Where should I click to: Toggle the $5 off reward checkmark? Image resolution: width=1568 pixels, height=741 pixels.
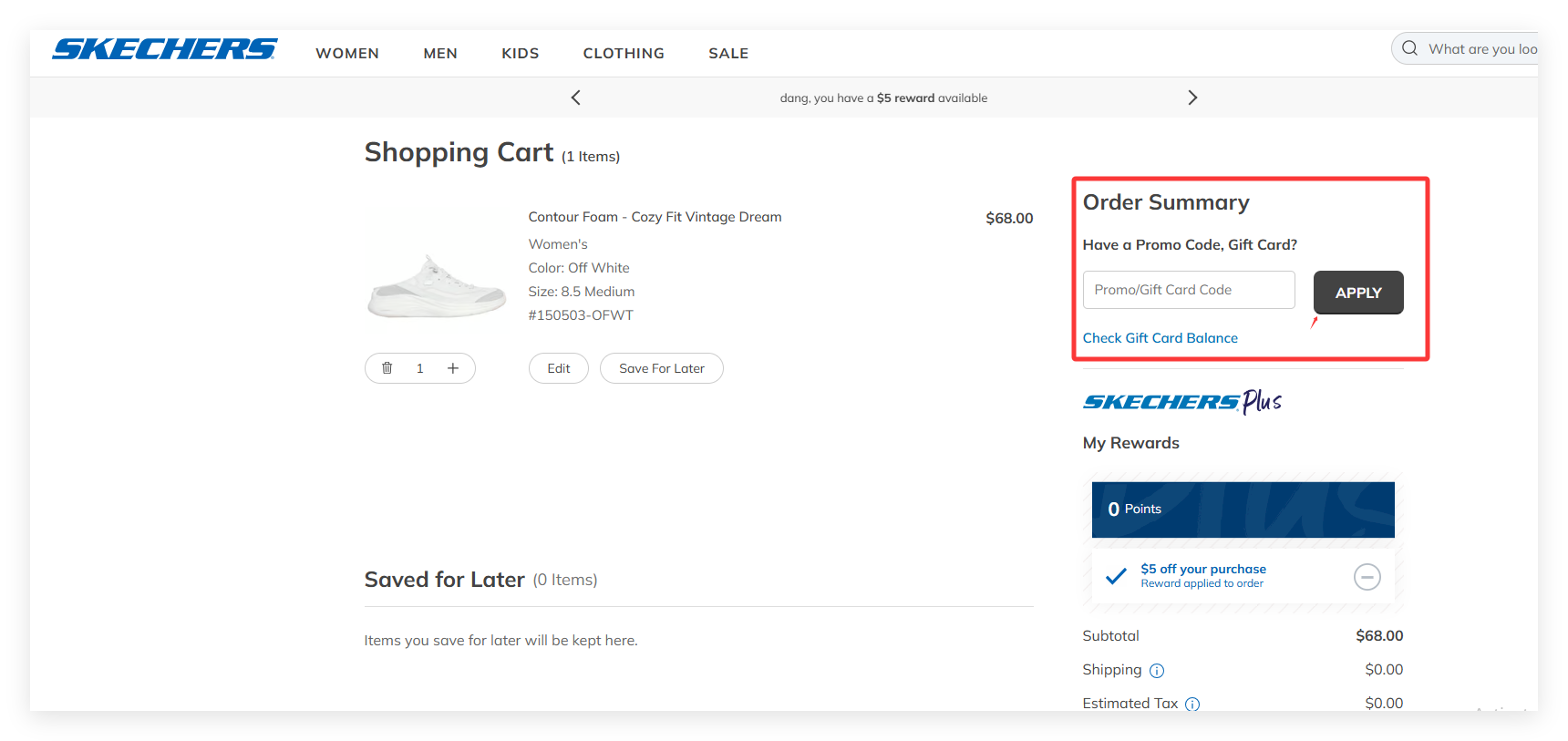pos(1116,576)
